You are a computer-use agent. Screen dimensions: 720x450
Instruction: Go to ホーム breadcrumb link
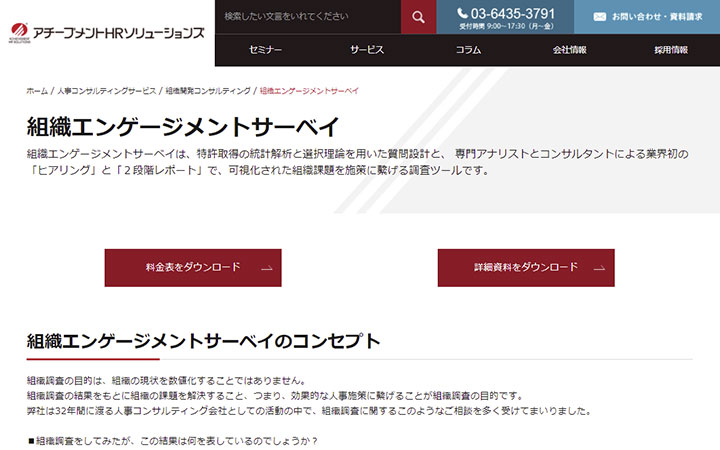click(37, 91)
